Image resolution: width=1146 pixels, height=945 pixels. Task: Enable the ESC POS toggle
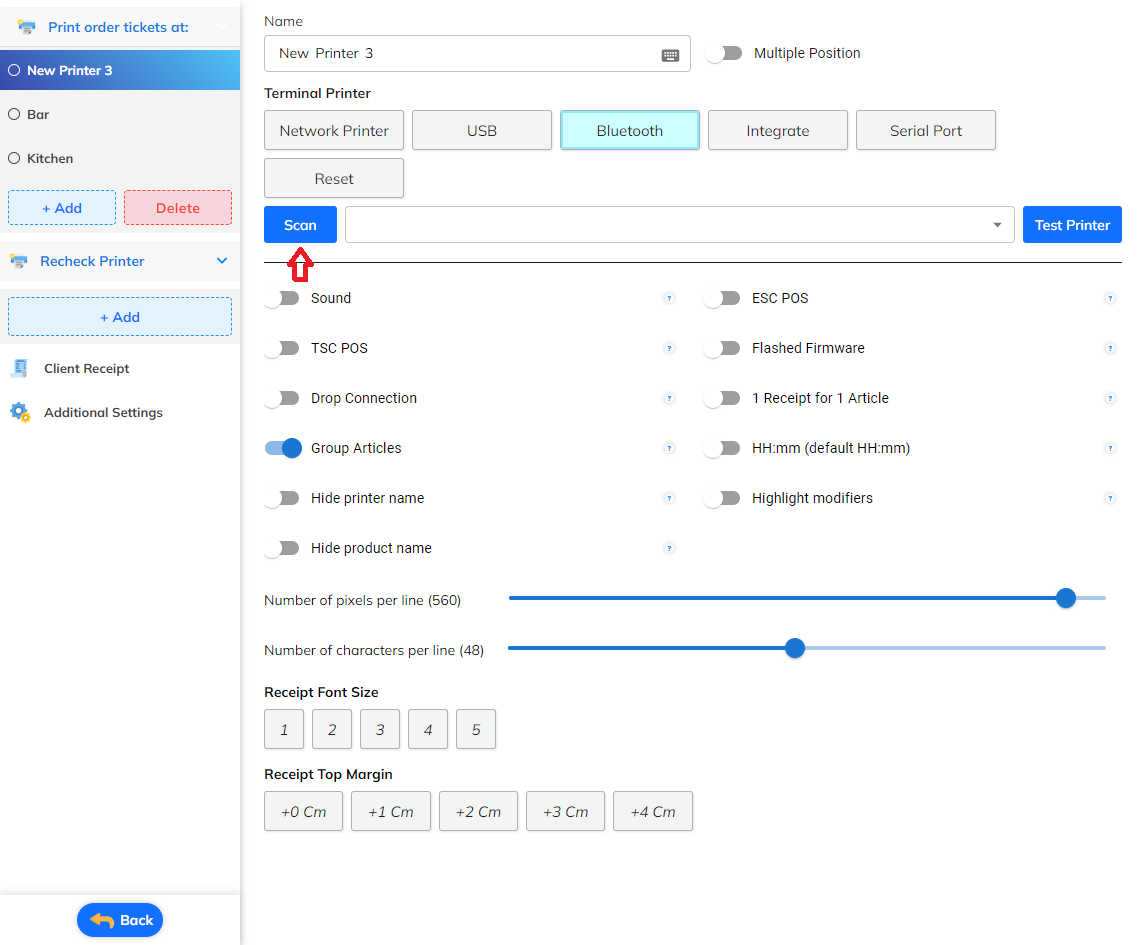(722, 298)
